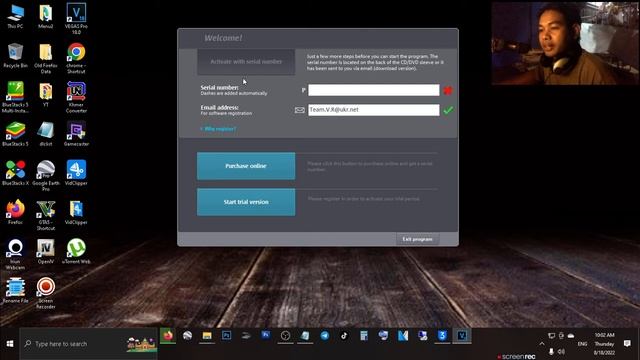Click the volume speaker tray icon
The width and height of the screenshot is (640, 360).
[562, 351]
